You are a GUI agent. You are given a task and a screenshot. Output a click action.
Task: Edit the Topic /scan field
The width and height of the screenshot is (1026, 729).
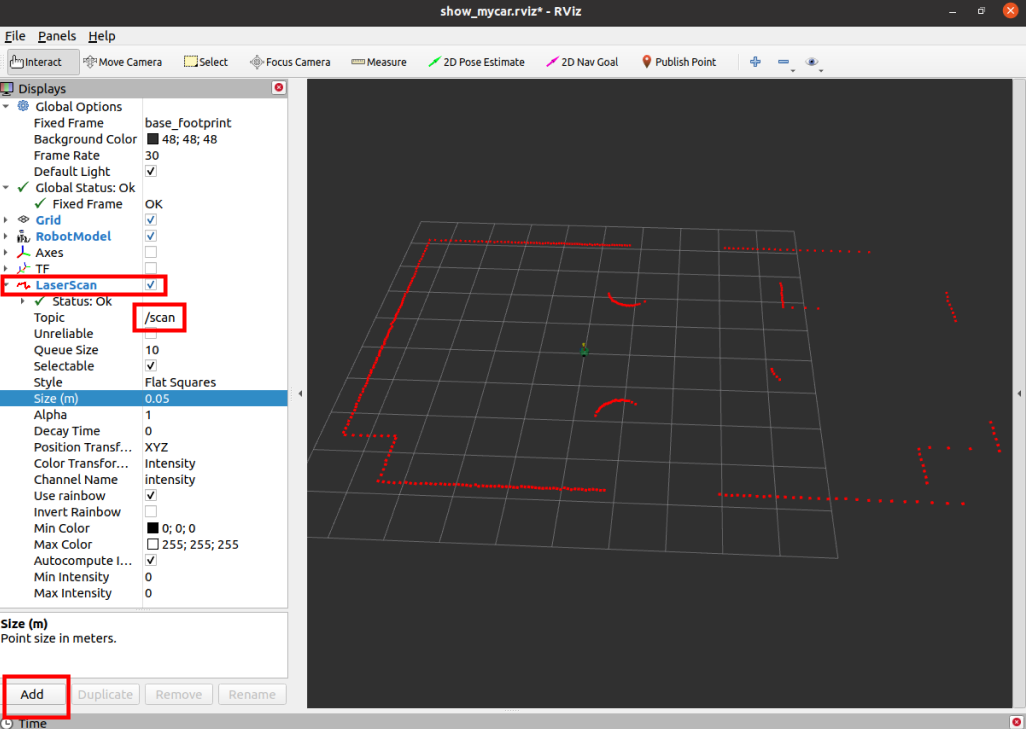tap(215, 317)
